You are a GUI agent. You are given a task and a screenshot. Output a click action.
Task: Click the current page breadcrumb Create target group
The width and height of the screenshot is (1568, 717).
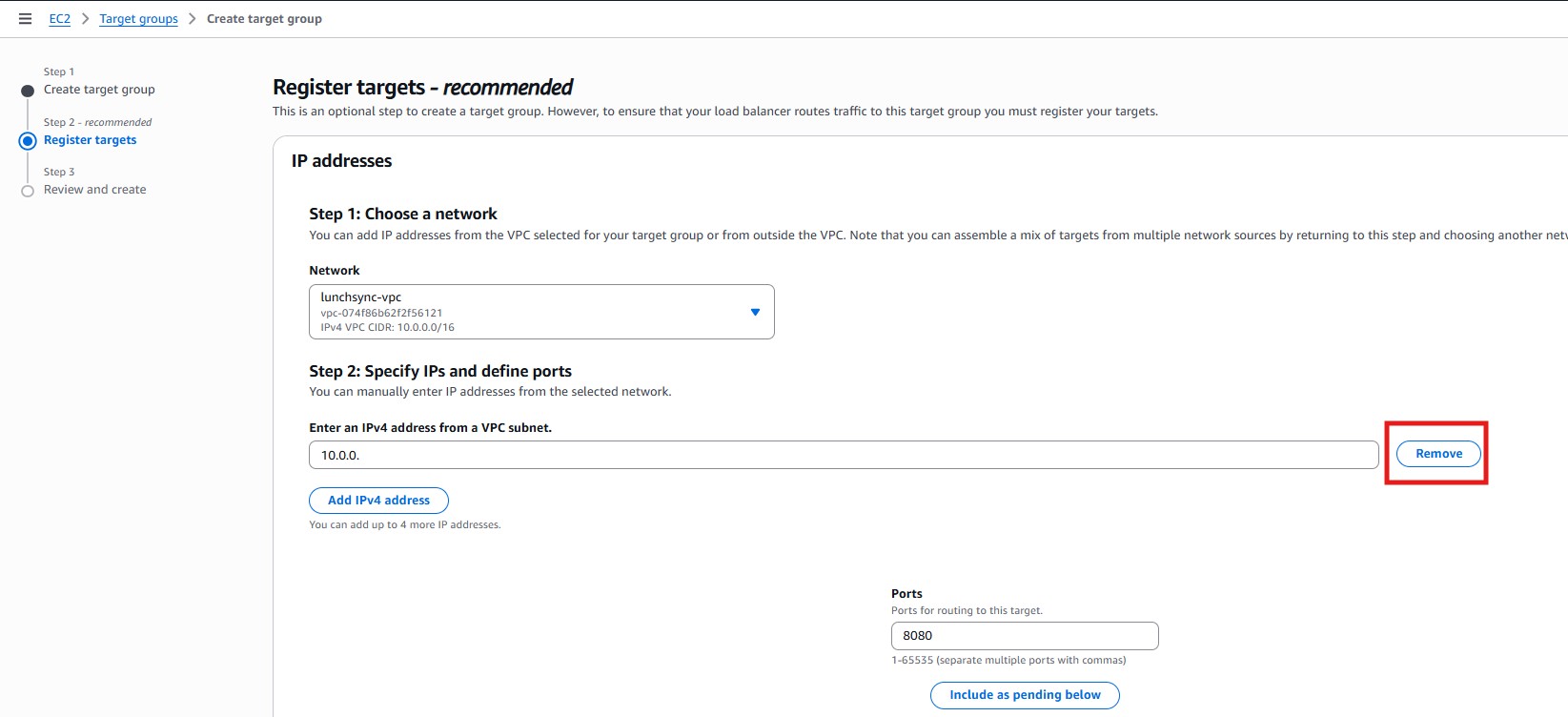[x=264, y=19]
